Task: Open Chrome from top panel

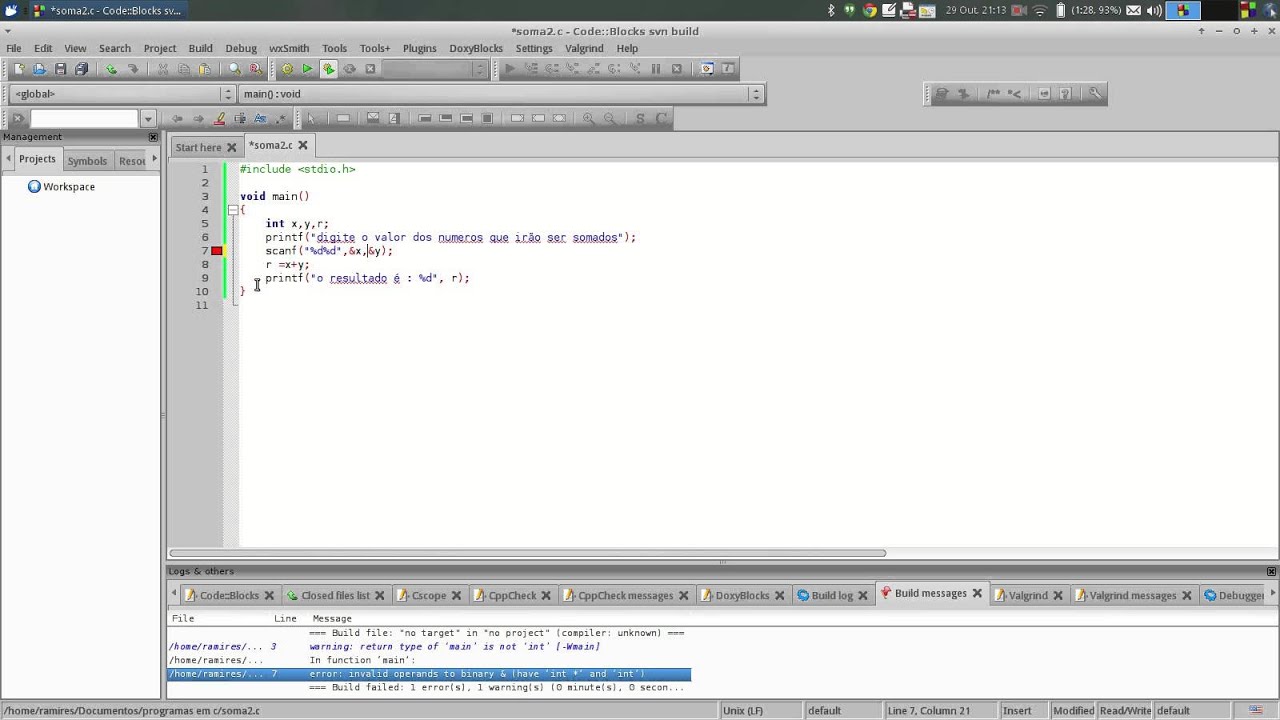Action: pos(870,10)
